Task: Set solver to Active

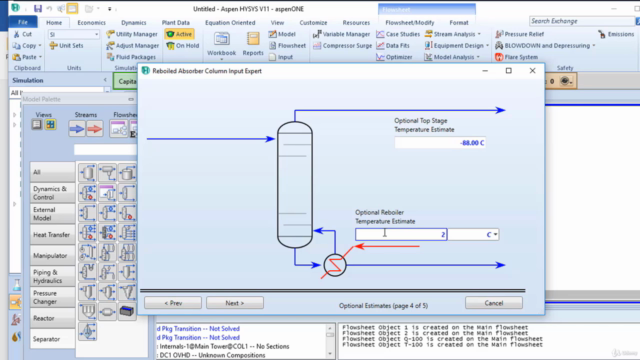Action: tap(179, 34)
